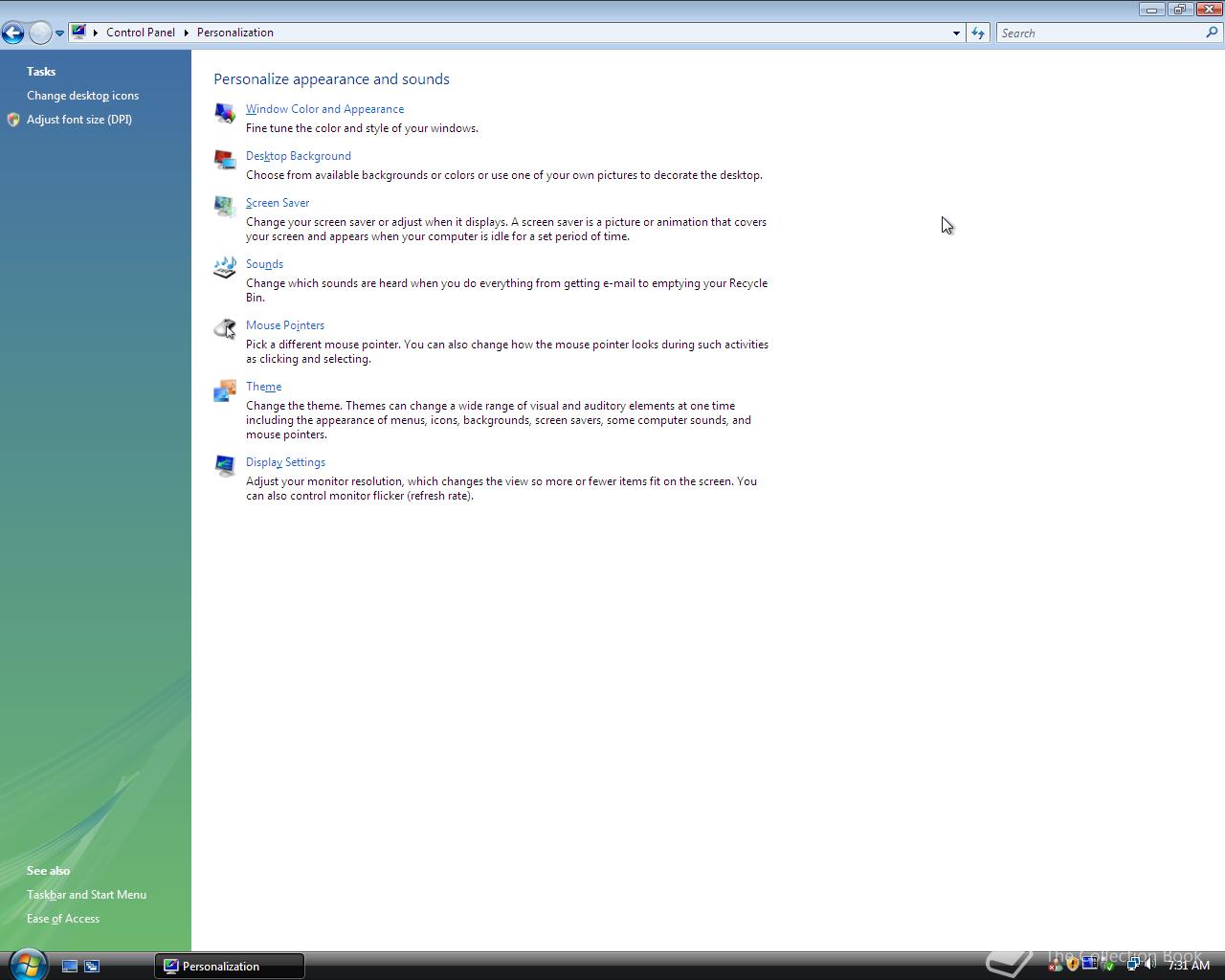Image resolution: width=1225 pixels, height=980 pixels.
Task: Select Adjust font size (DPI) task
Action: pos(79,120)
